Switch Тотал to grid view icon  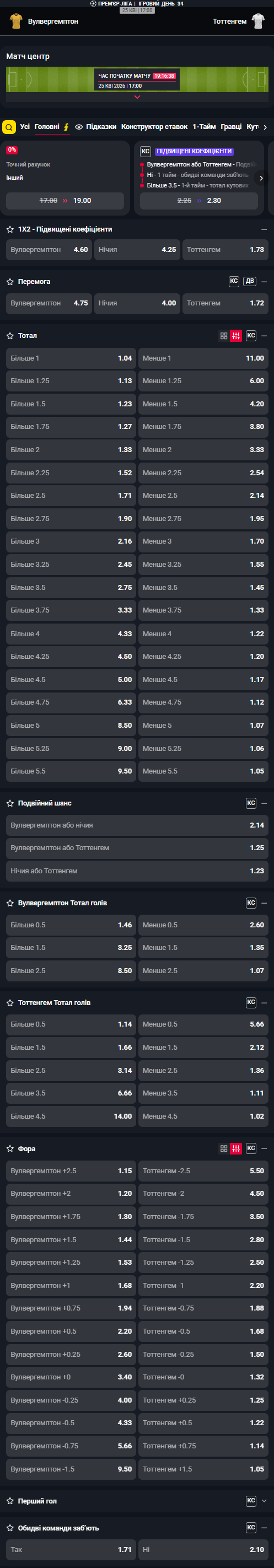(223, 336)
